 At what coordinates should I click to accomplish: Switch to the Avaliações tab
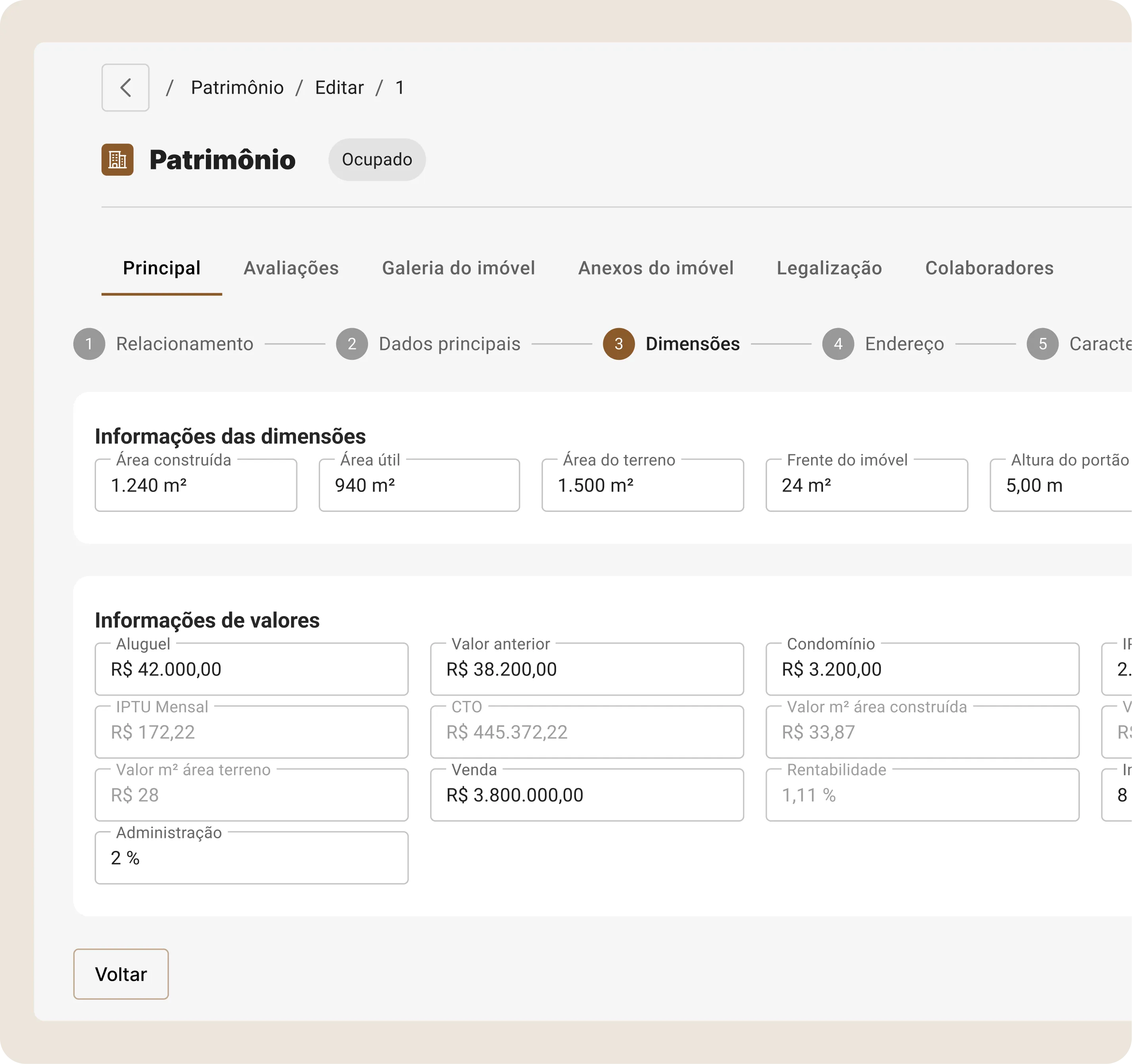(x=291, y=268)
